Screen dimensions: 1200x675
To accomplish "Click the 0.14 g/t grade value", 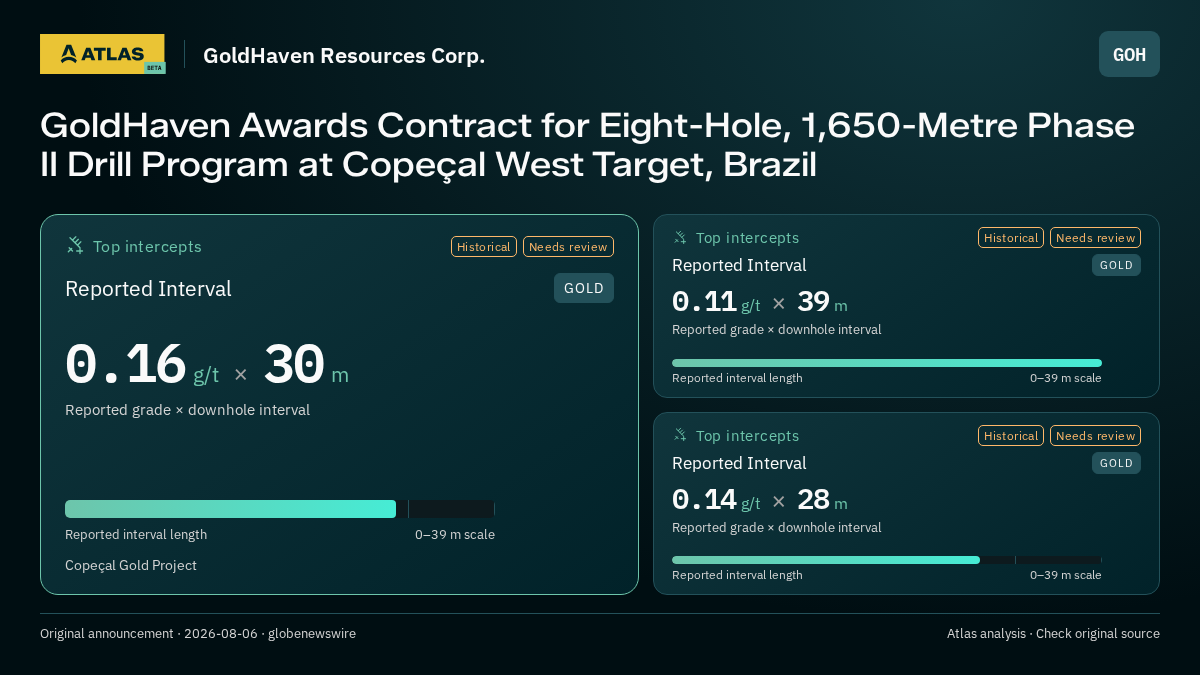I will [x=716, y=500].
